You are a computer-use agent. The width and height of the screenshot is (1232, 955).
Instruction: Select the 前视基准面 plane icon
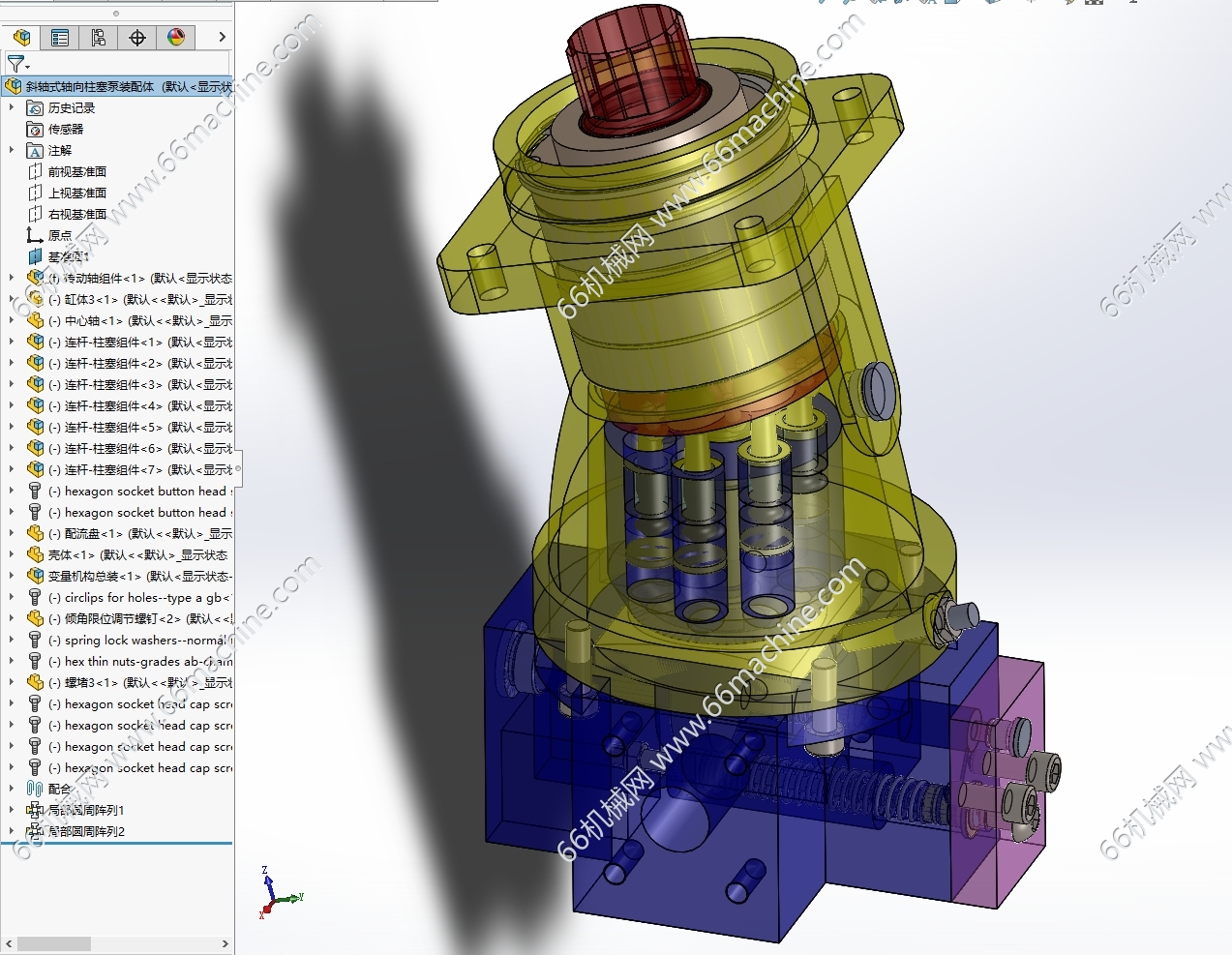[x=35, y=171]
